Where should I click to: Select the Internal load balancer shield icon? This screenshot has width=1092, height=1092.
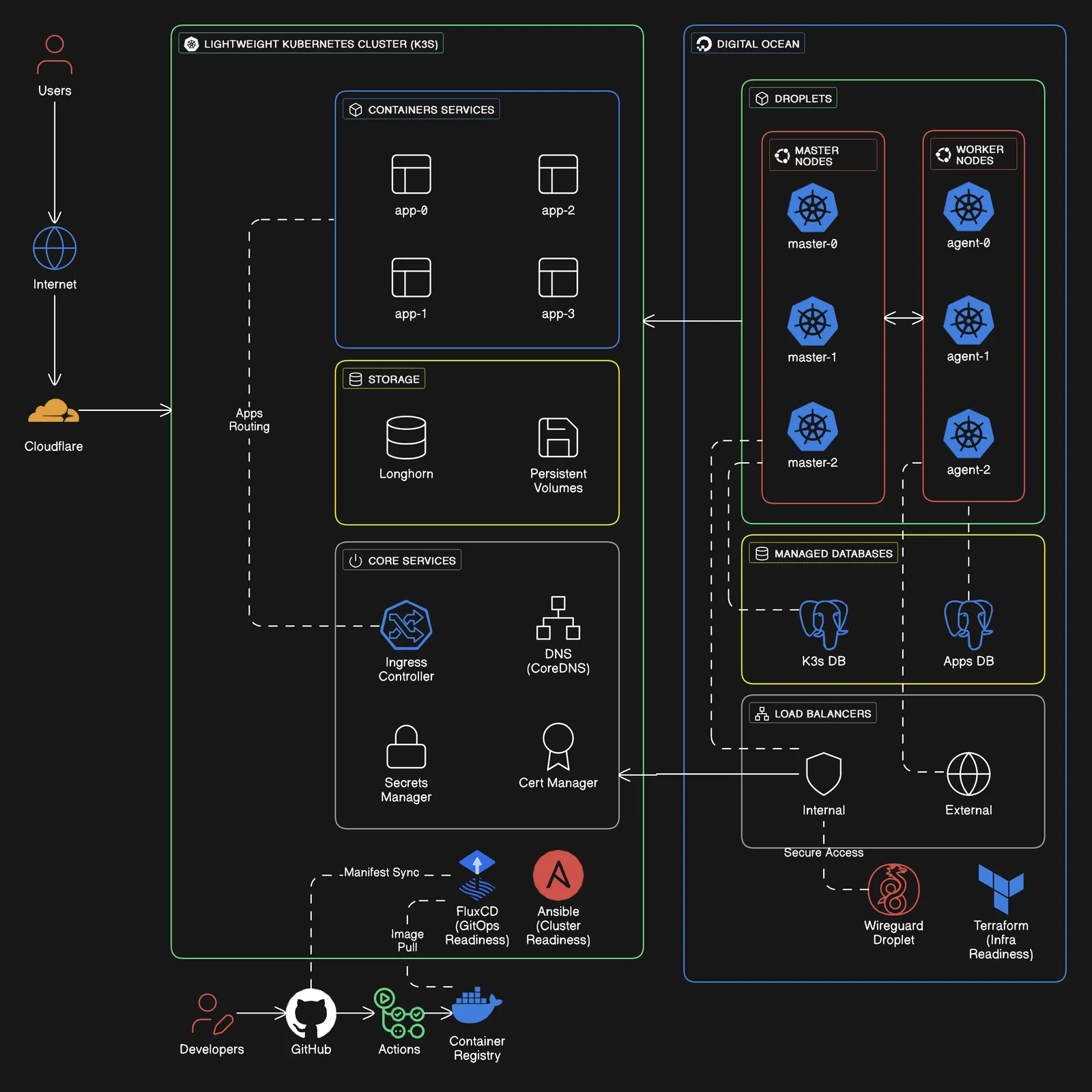824,774
